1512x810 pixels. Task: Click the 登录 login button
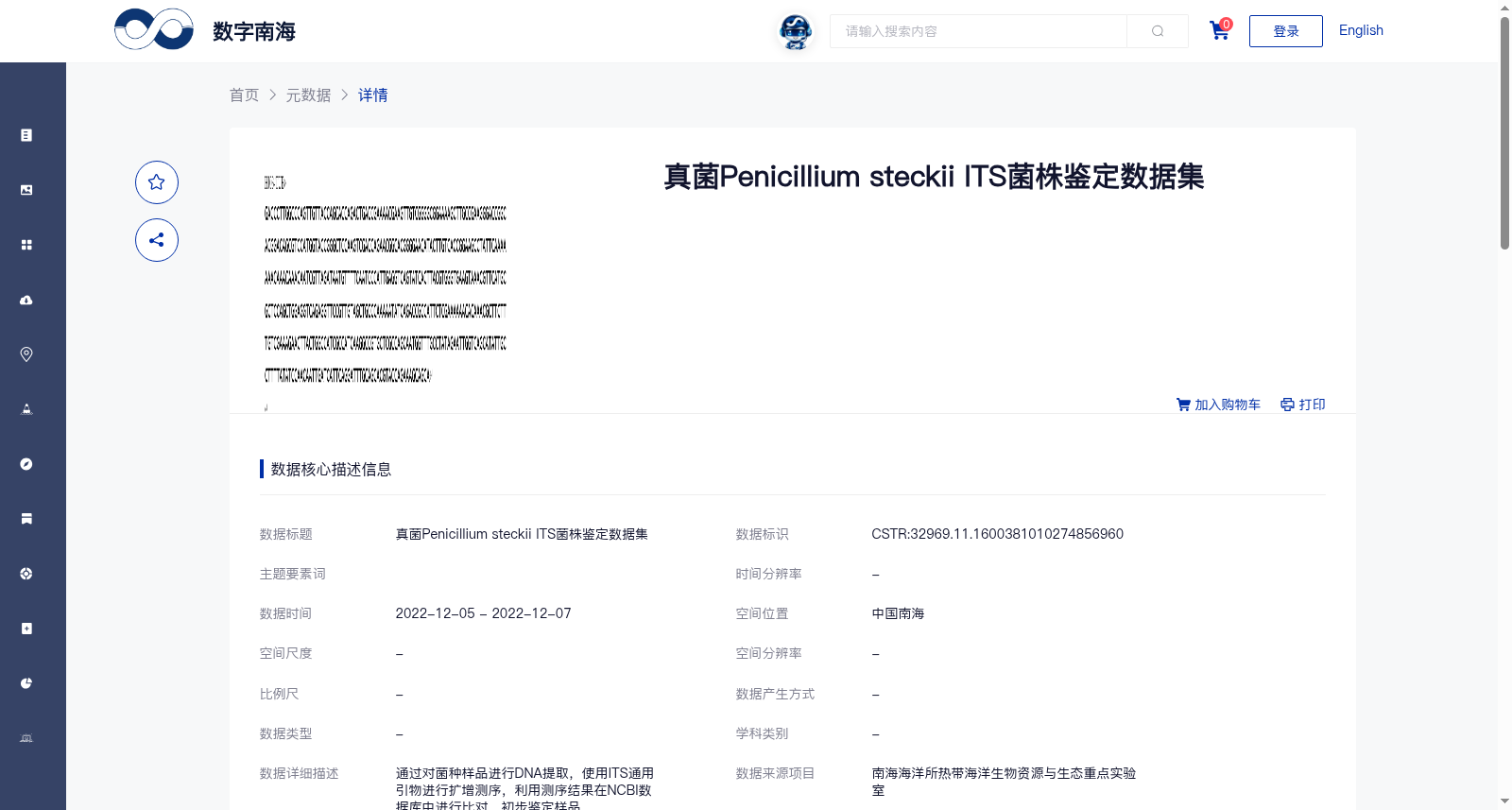1285,31
